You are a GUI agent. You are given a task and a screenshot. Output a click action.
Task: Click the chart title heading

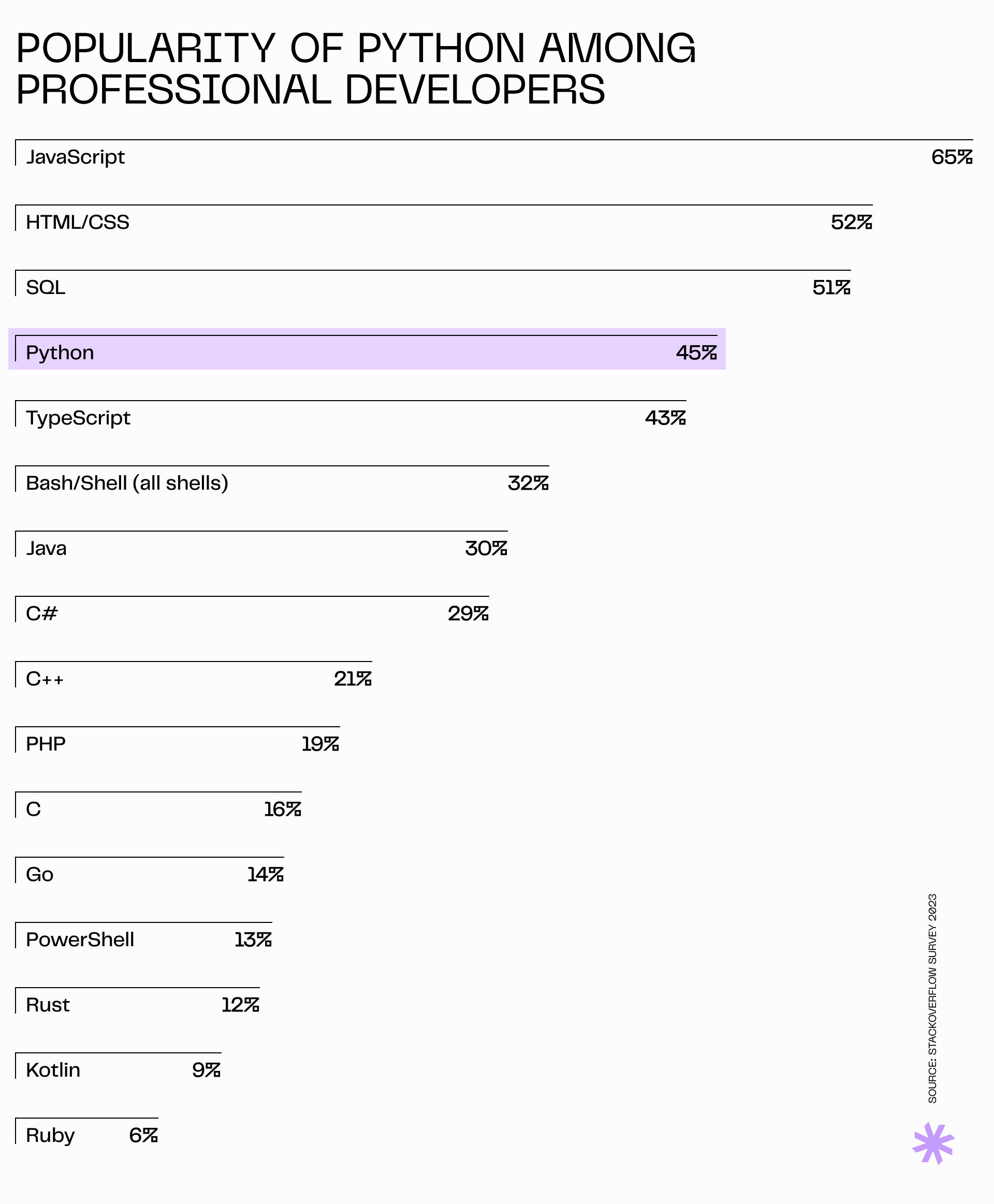355,69
